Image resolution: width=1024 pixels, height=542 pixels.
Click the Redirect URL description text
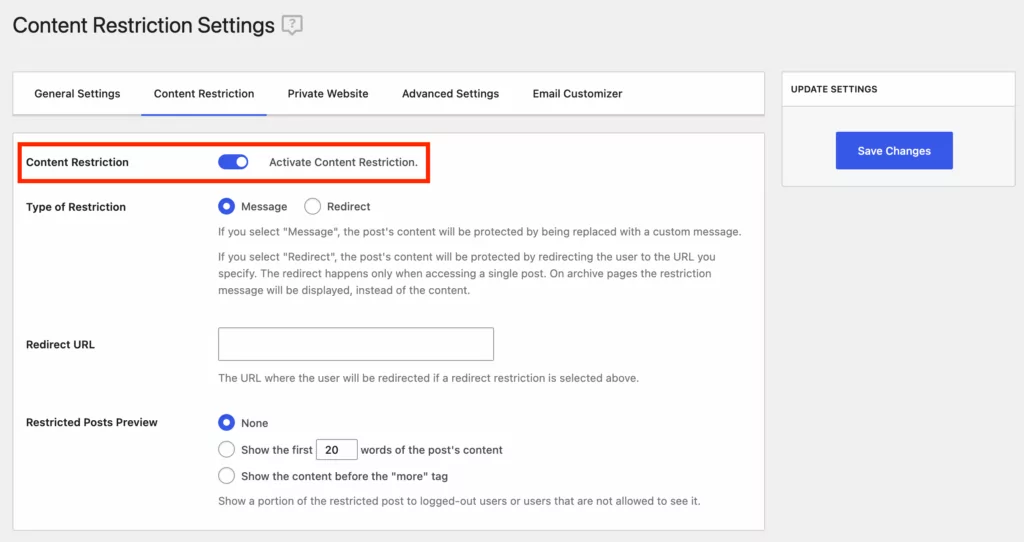[428, 378]
